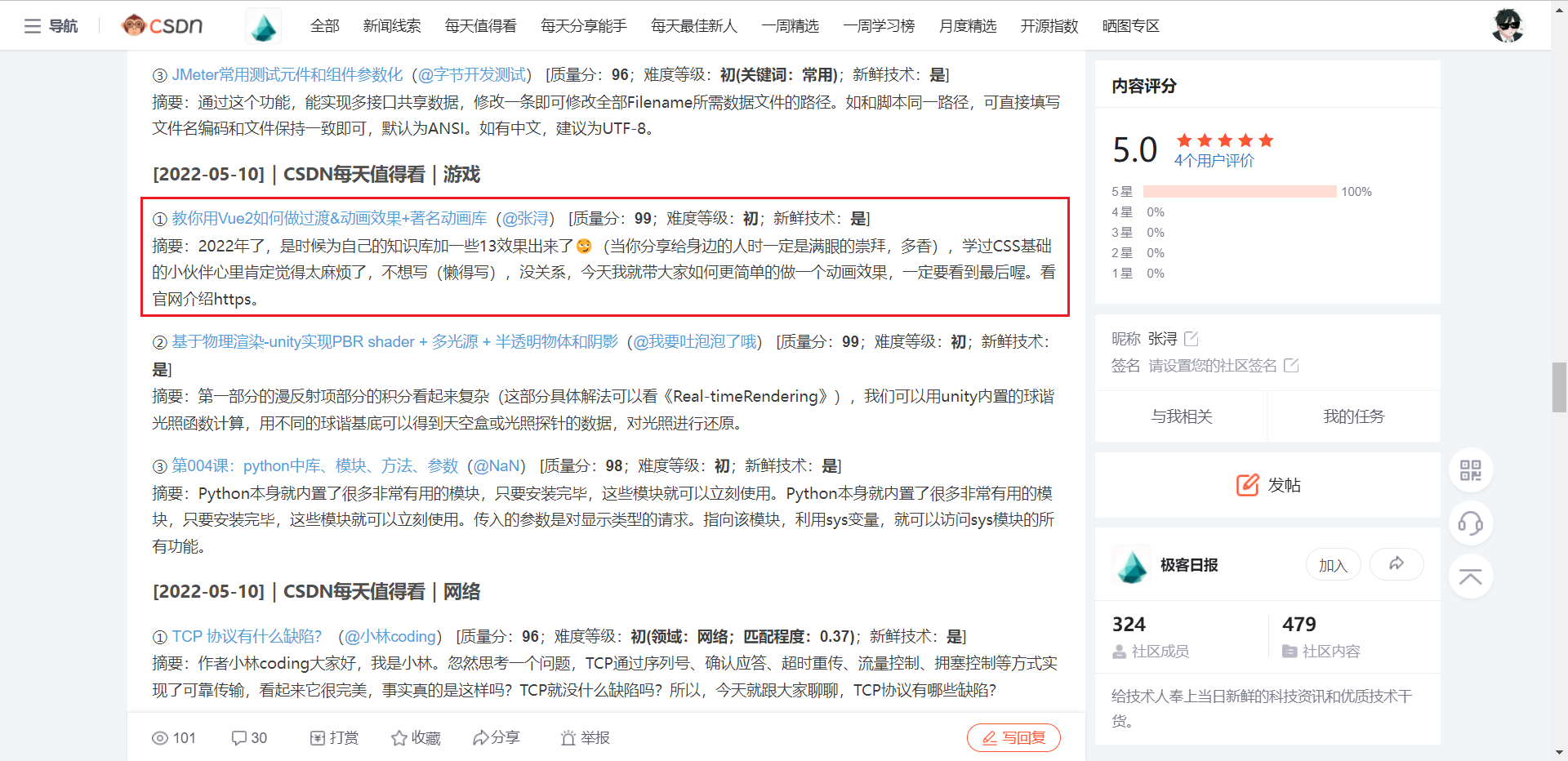The height and width of the screenshot is (761, 1568).
Task: Click the 导航 label in header
Action: pyautogui.click(x=63, y=26)
